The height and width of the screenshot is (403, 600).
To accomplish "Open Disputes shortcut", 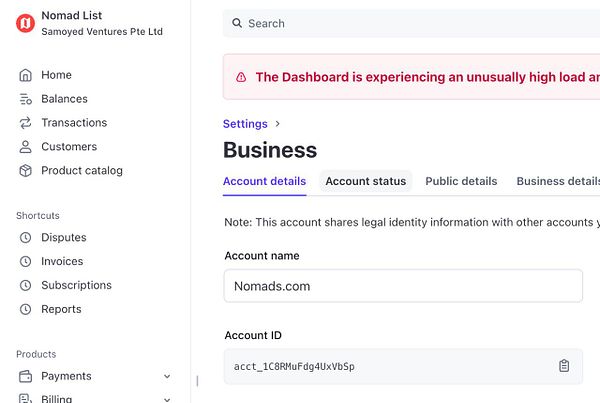I will click(63, 238).
